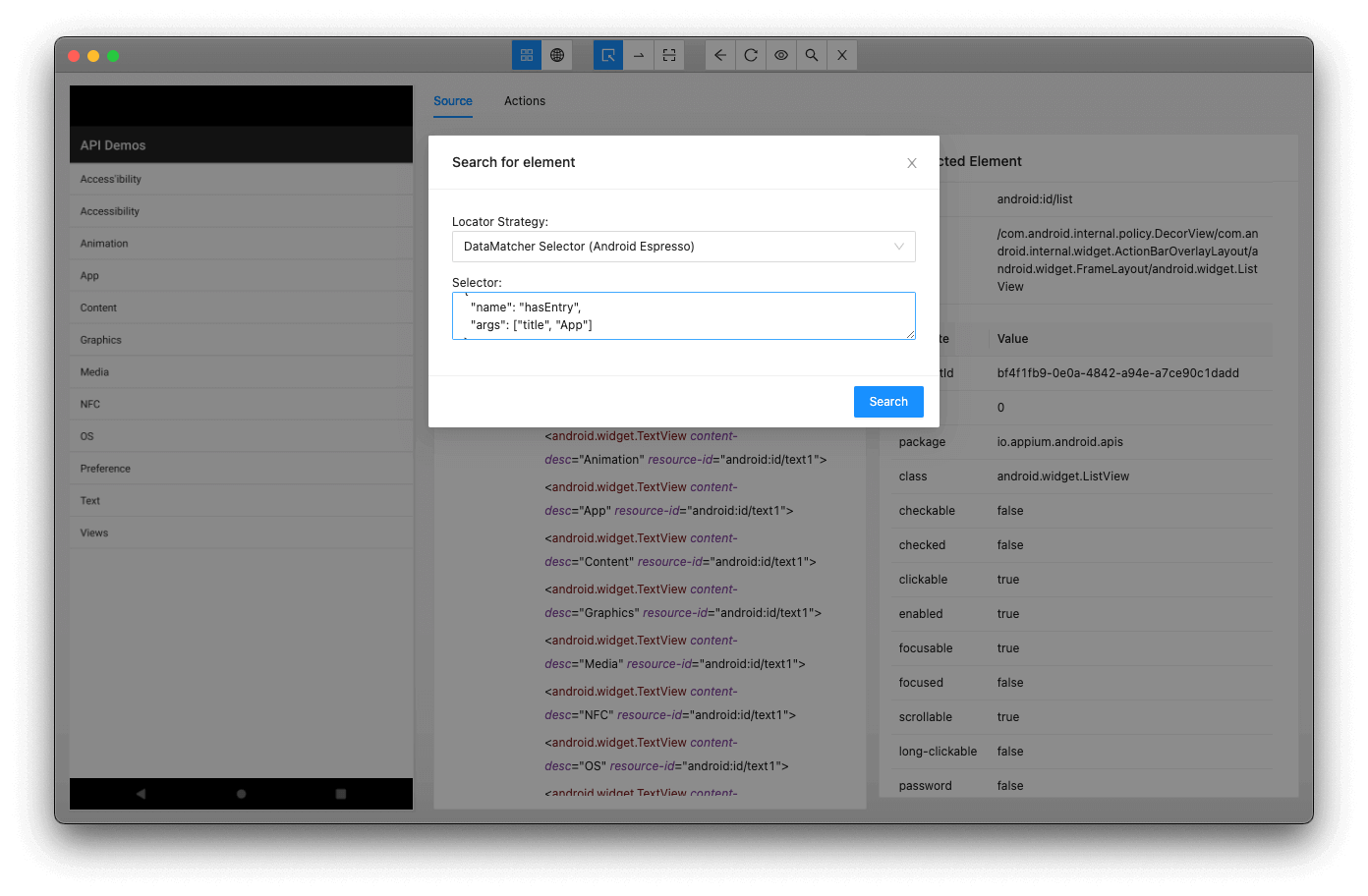Select the Source tab
Image resolution: width=1368 pixels, height=896 pixels.
click(452, 101)
